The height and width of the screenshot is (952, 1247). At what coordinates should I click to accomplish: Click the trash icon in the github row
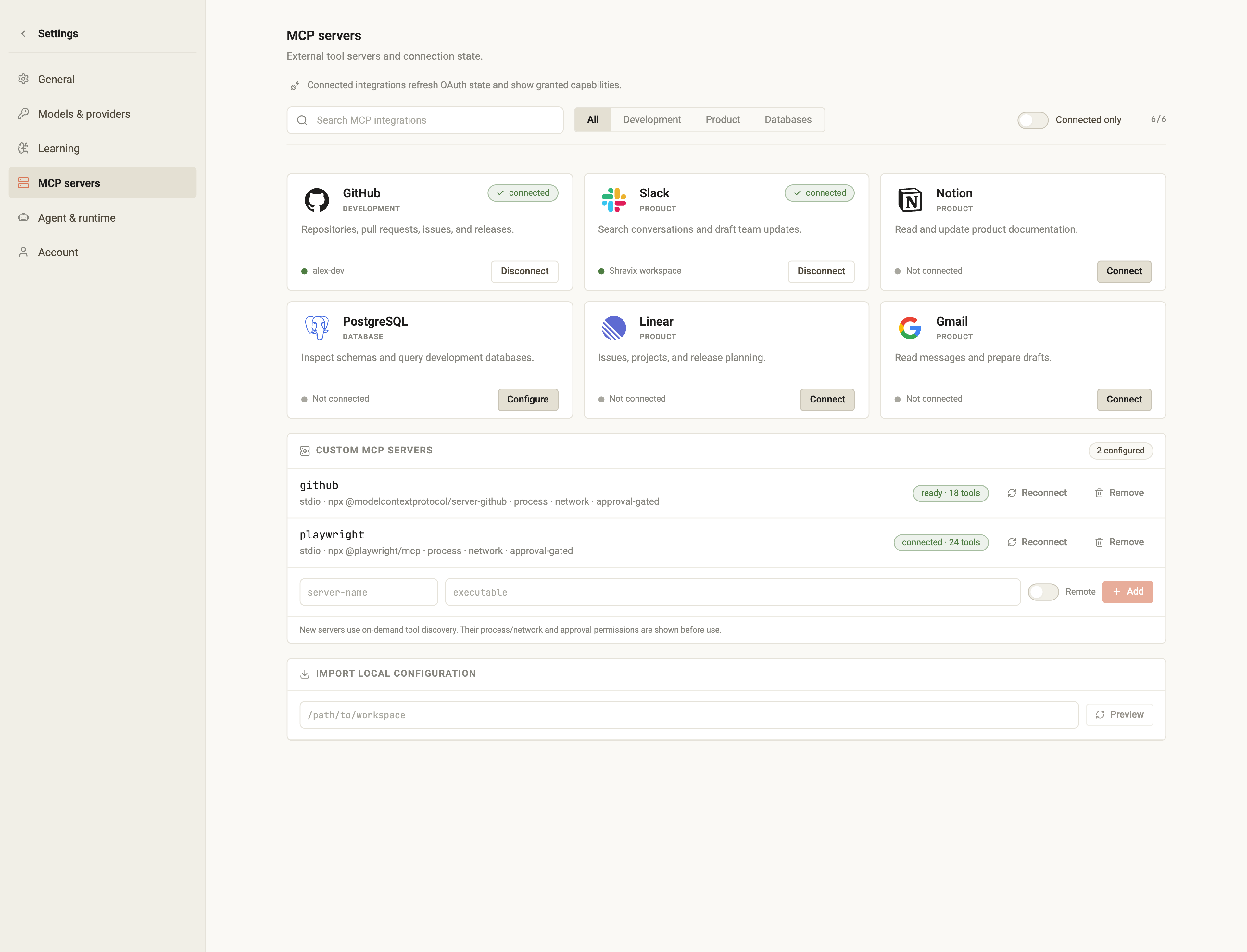[x=1099, y=493]
